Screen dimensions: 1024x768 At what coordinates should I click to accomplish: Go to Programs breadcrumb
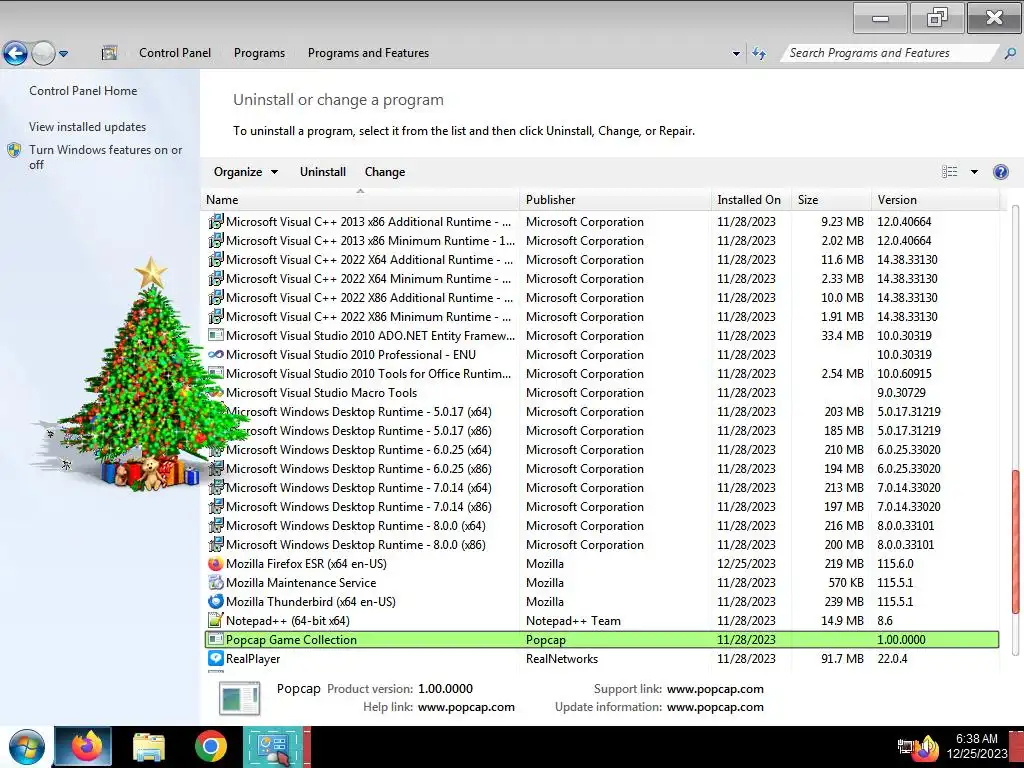pos(259,53)
